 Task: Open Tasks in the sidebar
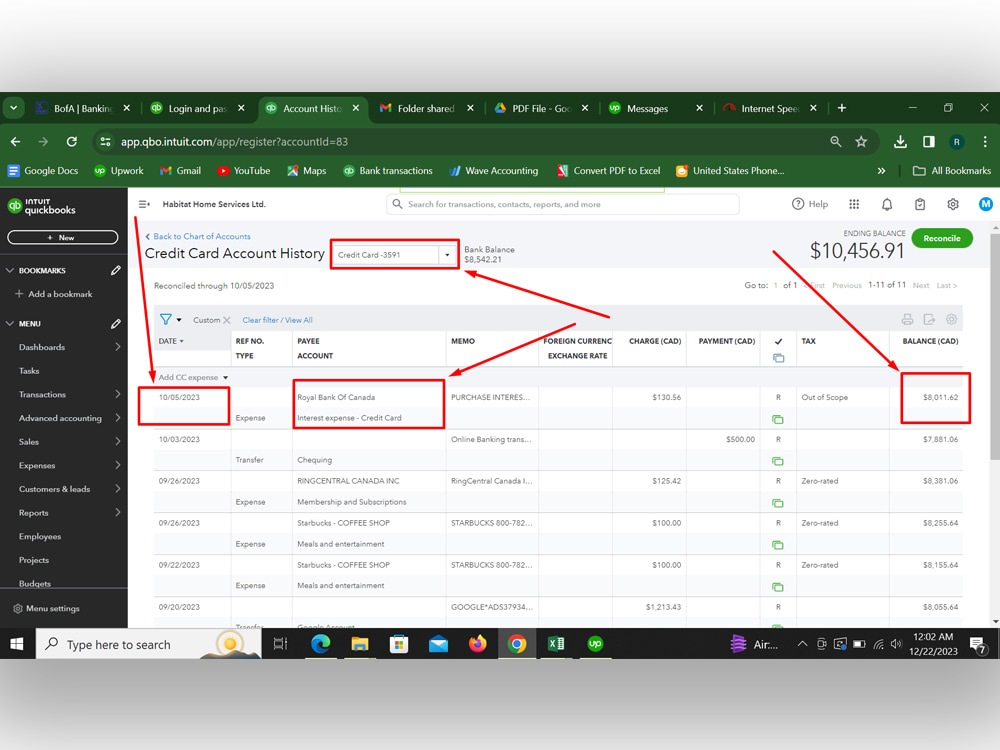(x=29, y=371)
